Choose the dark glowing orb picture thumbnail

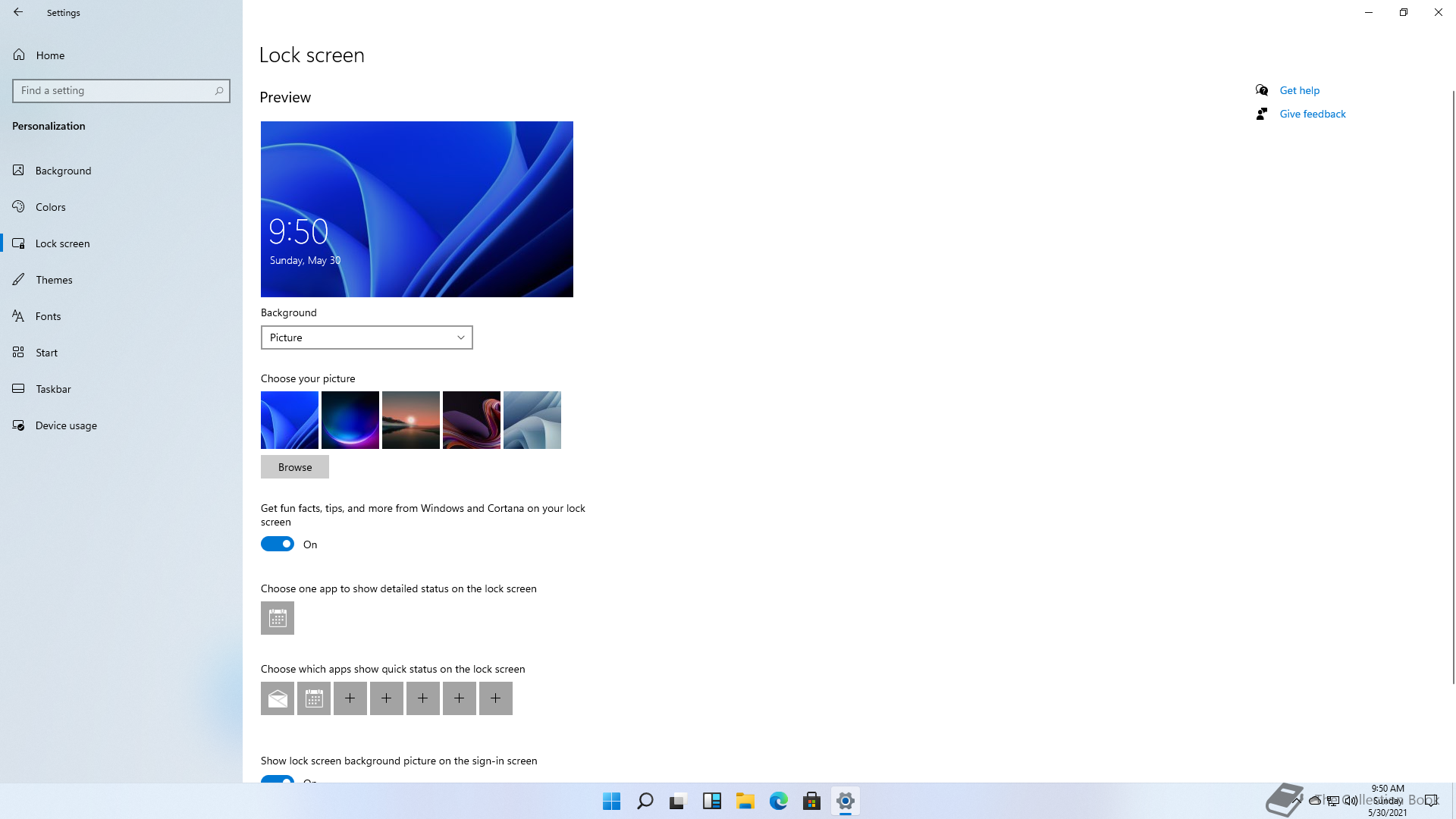350,420
